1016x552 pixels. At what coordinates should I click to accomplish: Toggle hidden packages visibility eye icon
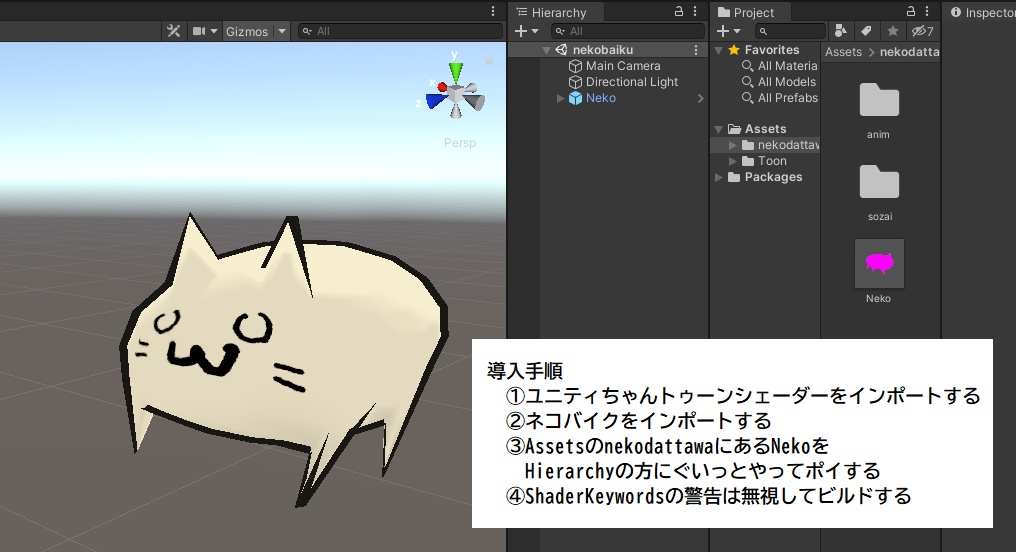(x=922, y=31)
